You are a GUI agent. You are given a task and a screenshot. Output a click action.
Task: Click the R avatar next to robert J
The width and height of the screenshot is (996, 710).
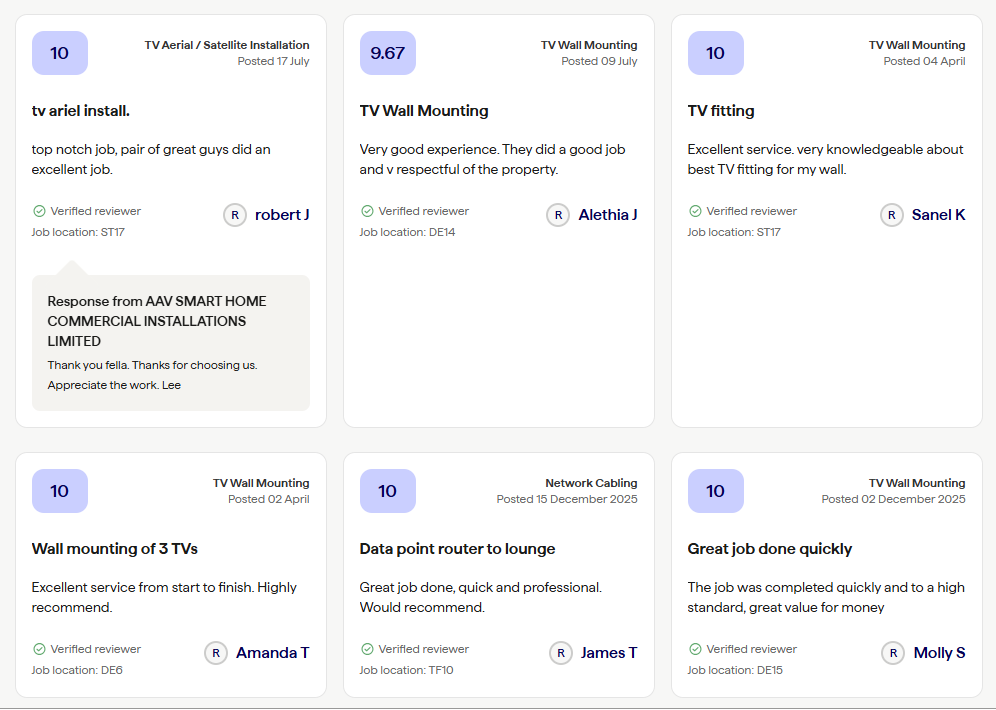coord(234,215)
